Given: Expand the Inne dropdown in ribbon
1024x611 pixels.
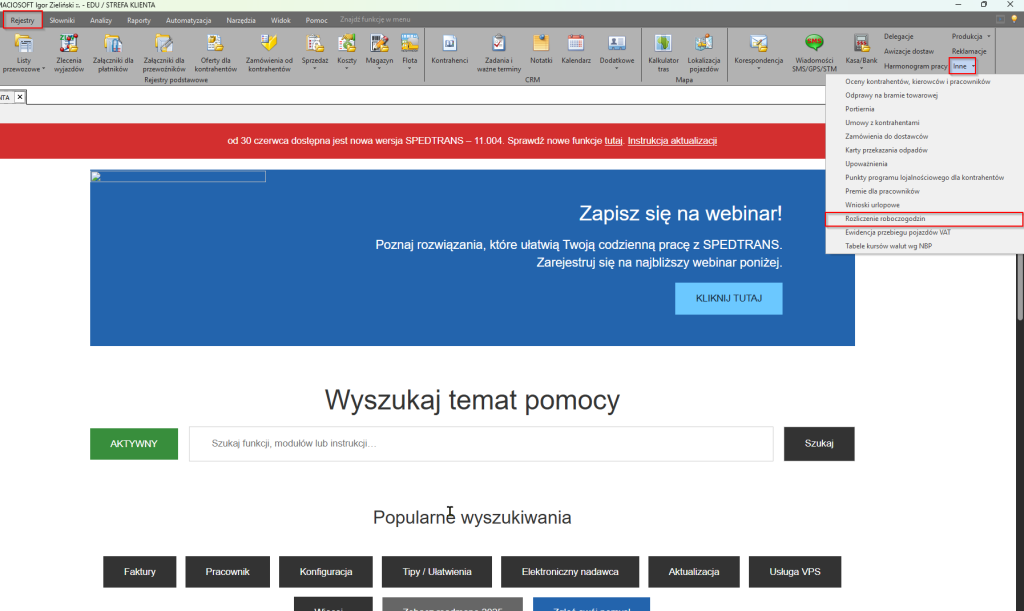Looking at the screenshot, I should (x=962, y=66).
